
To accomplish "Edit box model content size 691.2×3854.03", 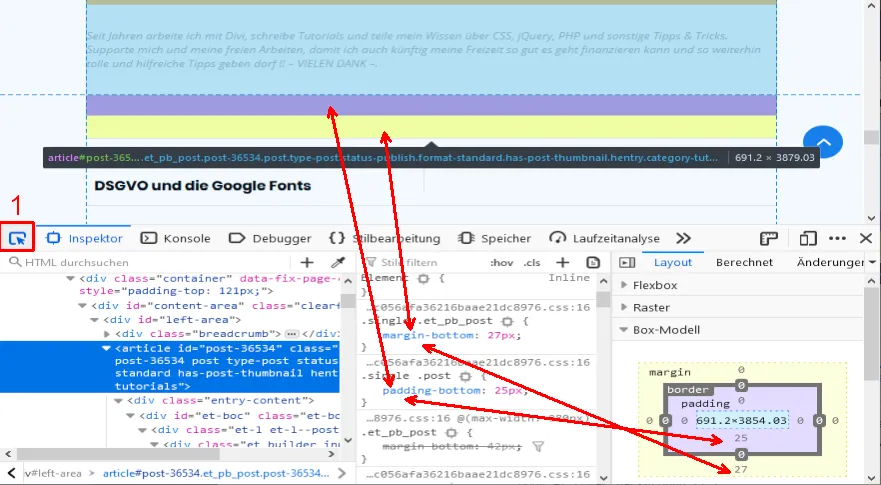I will click(x=742, y=420).
